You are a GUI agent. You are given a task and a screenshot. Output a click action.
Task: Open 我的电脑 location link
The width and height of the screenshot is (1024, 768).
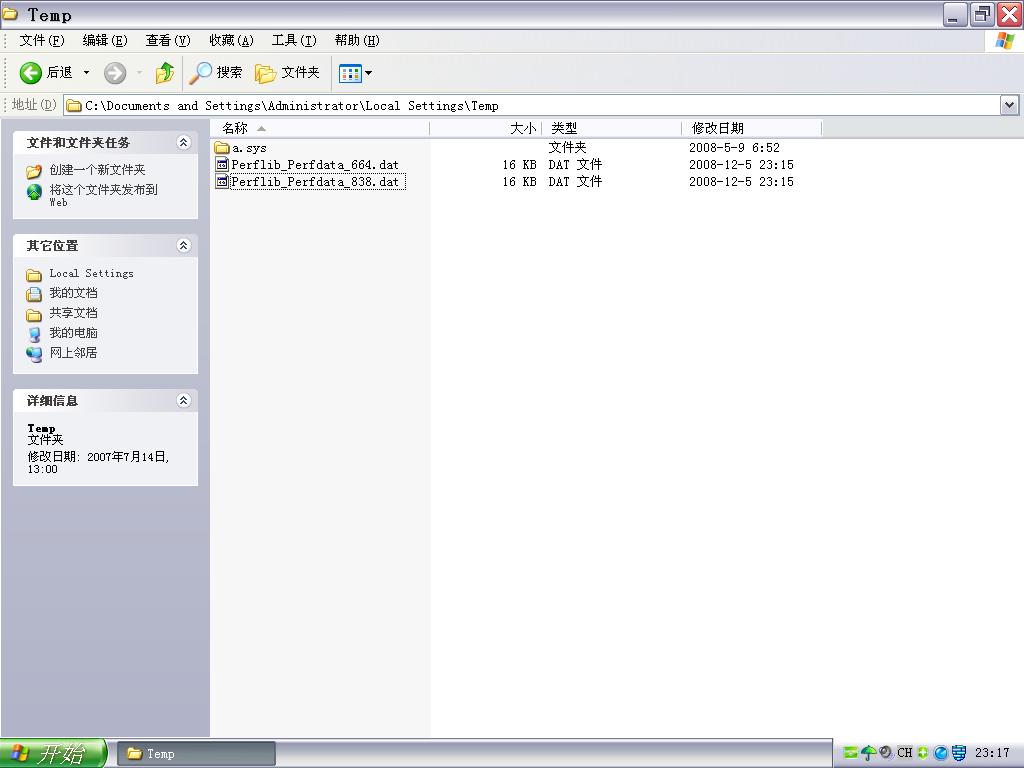pyautogui.click(x=73, y=333)
